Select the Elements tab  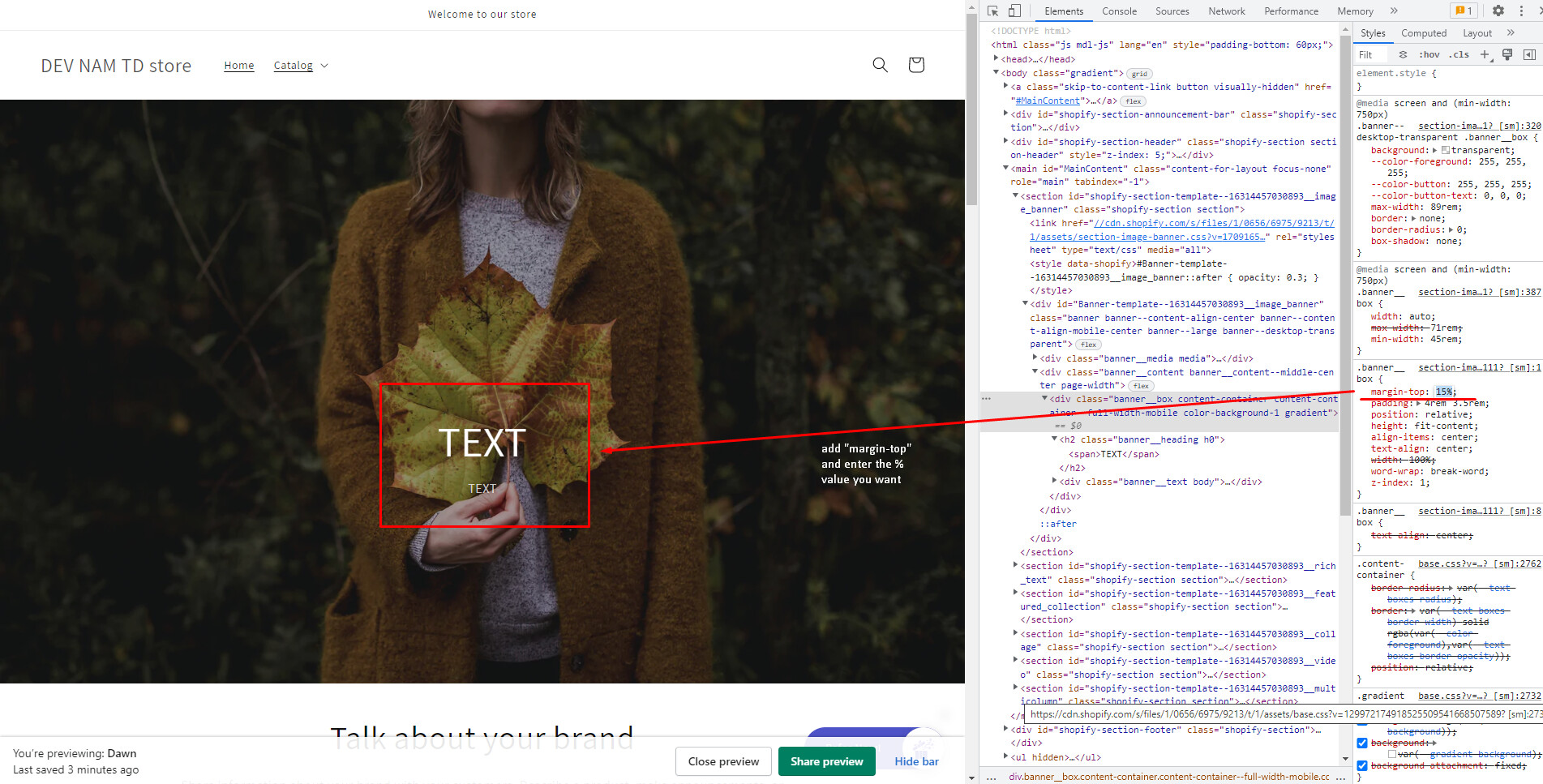click(1064, 11)
